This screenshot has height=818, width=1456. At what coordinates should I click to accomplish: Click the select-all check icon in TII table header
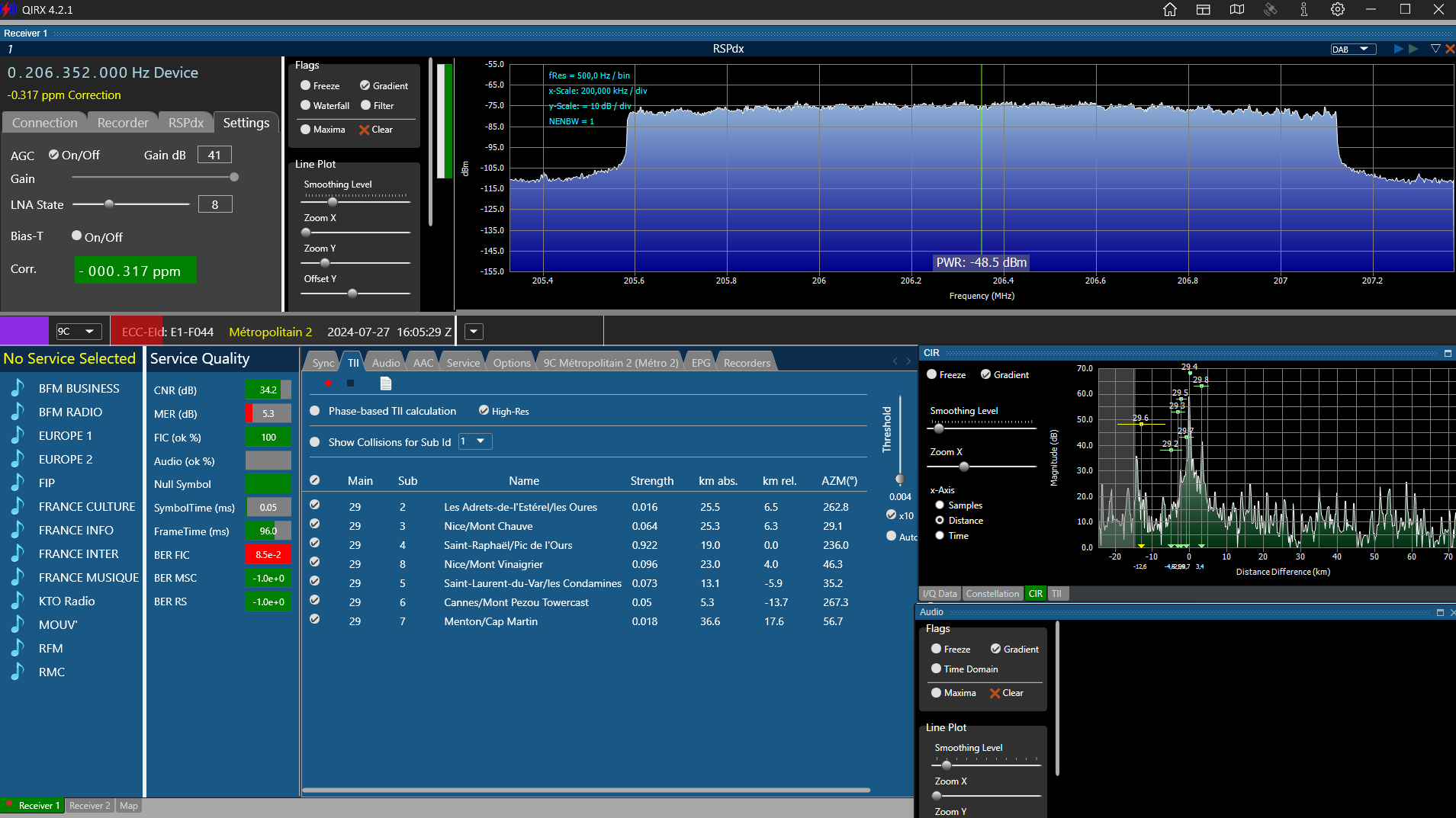315,480
